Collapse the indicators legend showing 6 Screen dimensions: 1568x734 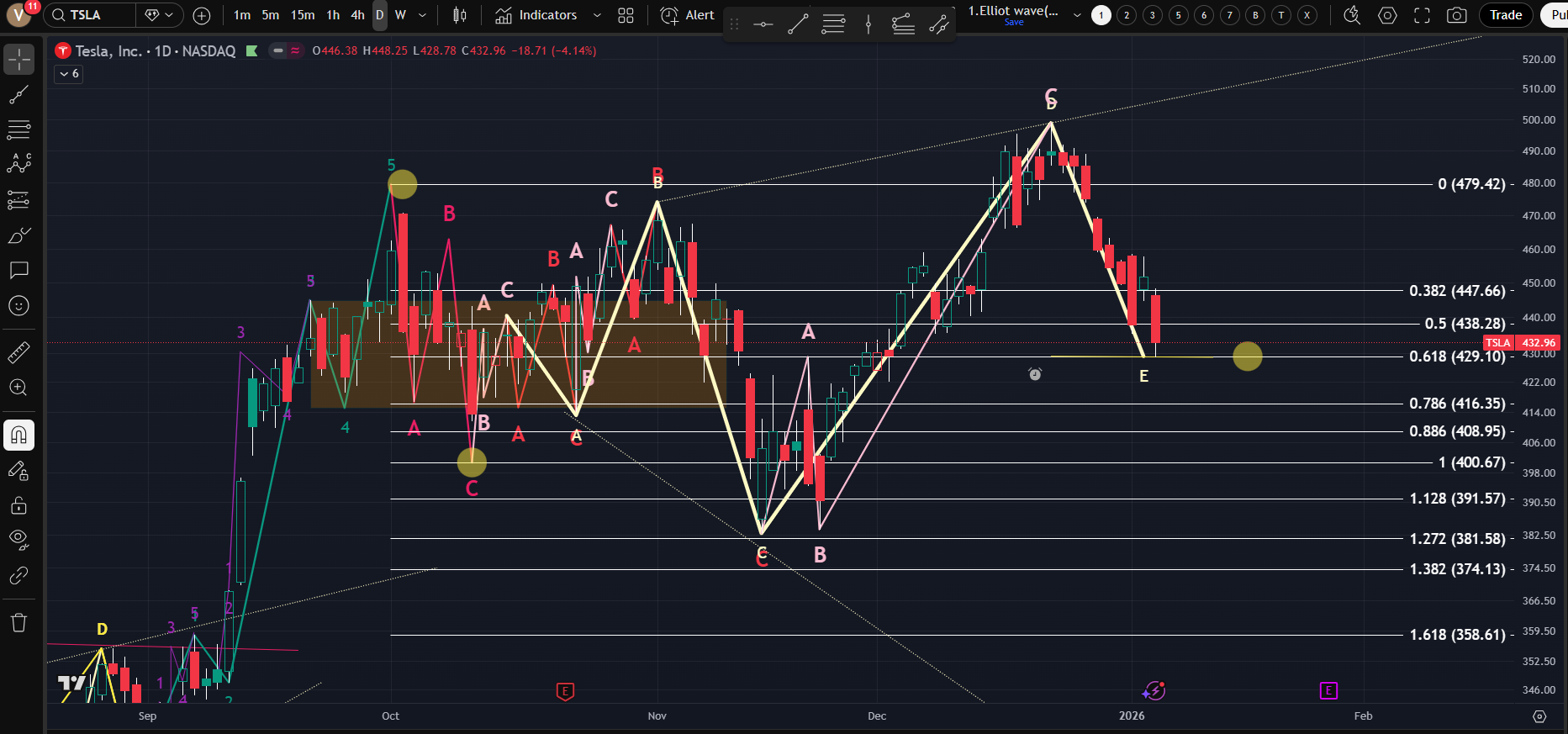click(69, 74)
